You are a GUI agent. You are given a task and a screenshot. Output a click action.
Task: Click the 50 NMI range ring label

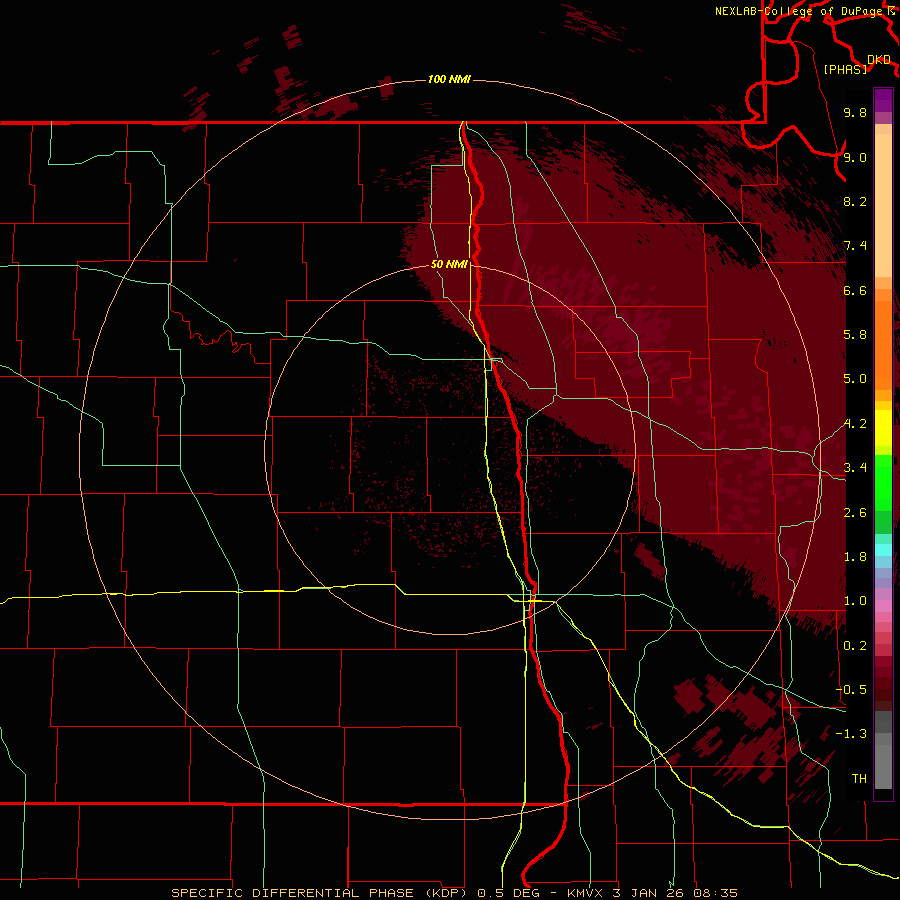pos(449,264)
